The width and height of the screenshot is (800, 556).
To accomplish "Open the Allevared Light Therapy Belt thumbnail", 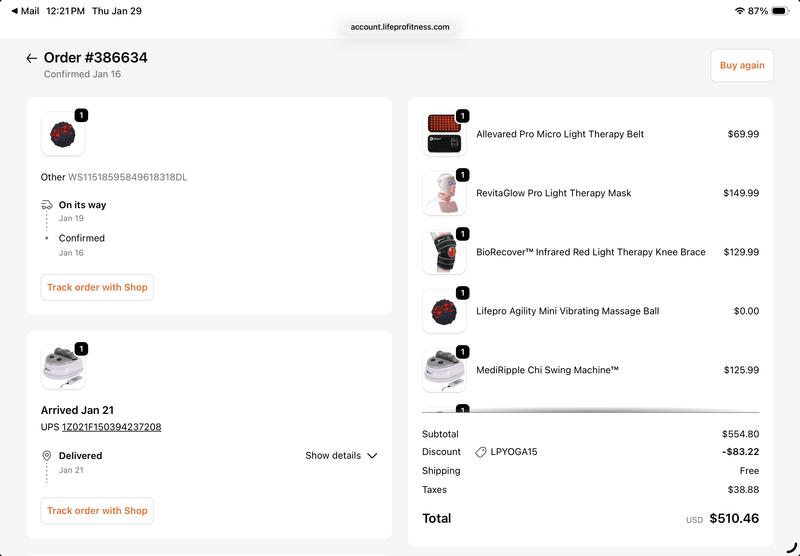I will [x=443, y=134].
